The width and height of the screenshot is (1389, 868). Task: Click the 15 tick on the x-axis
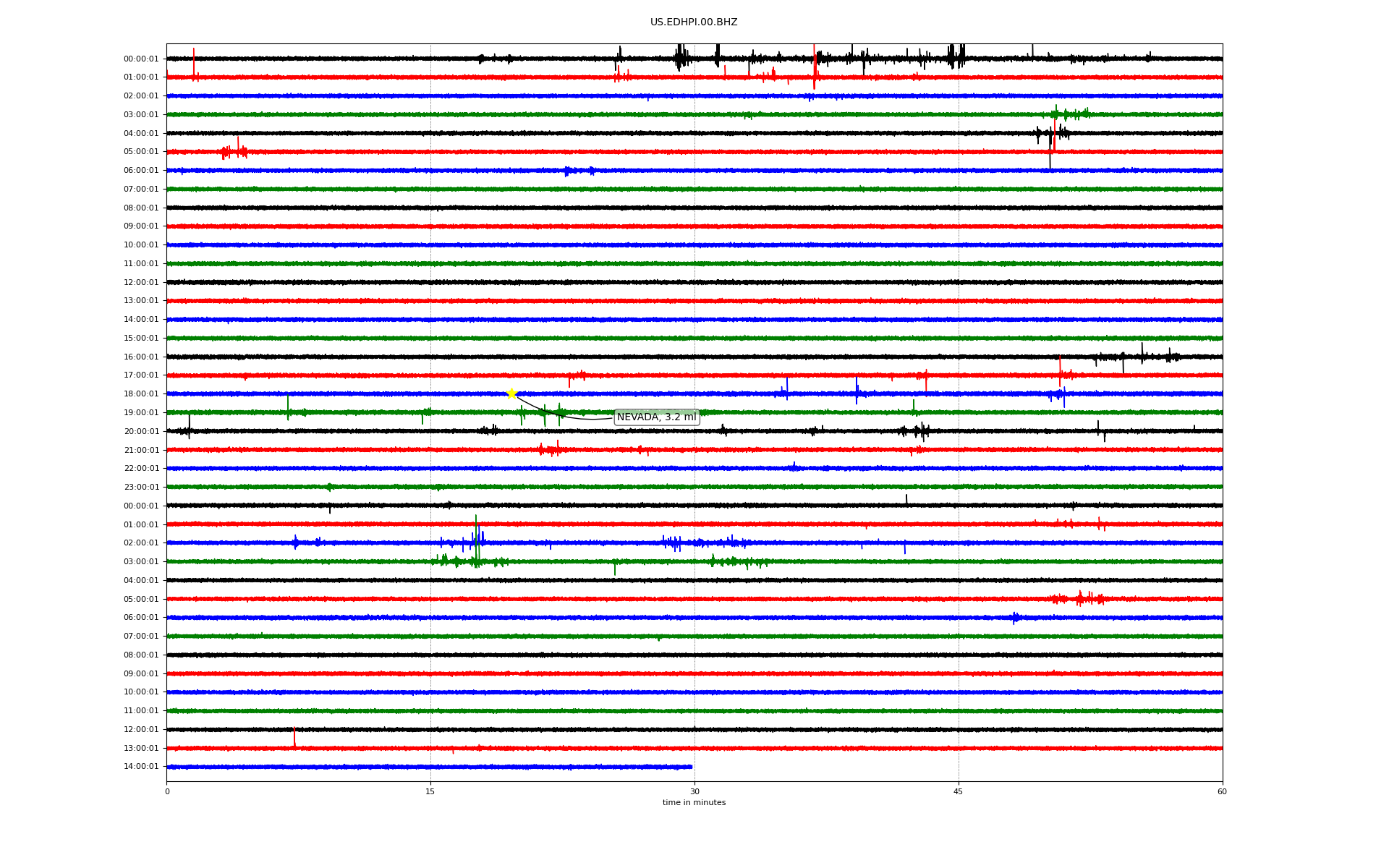[x=430, y=791]
